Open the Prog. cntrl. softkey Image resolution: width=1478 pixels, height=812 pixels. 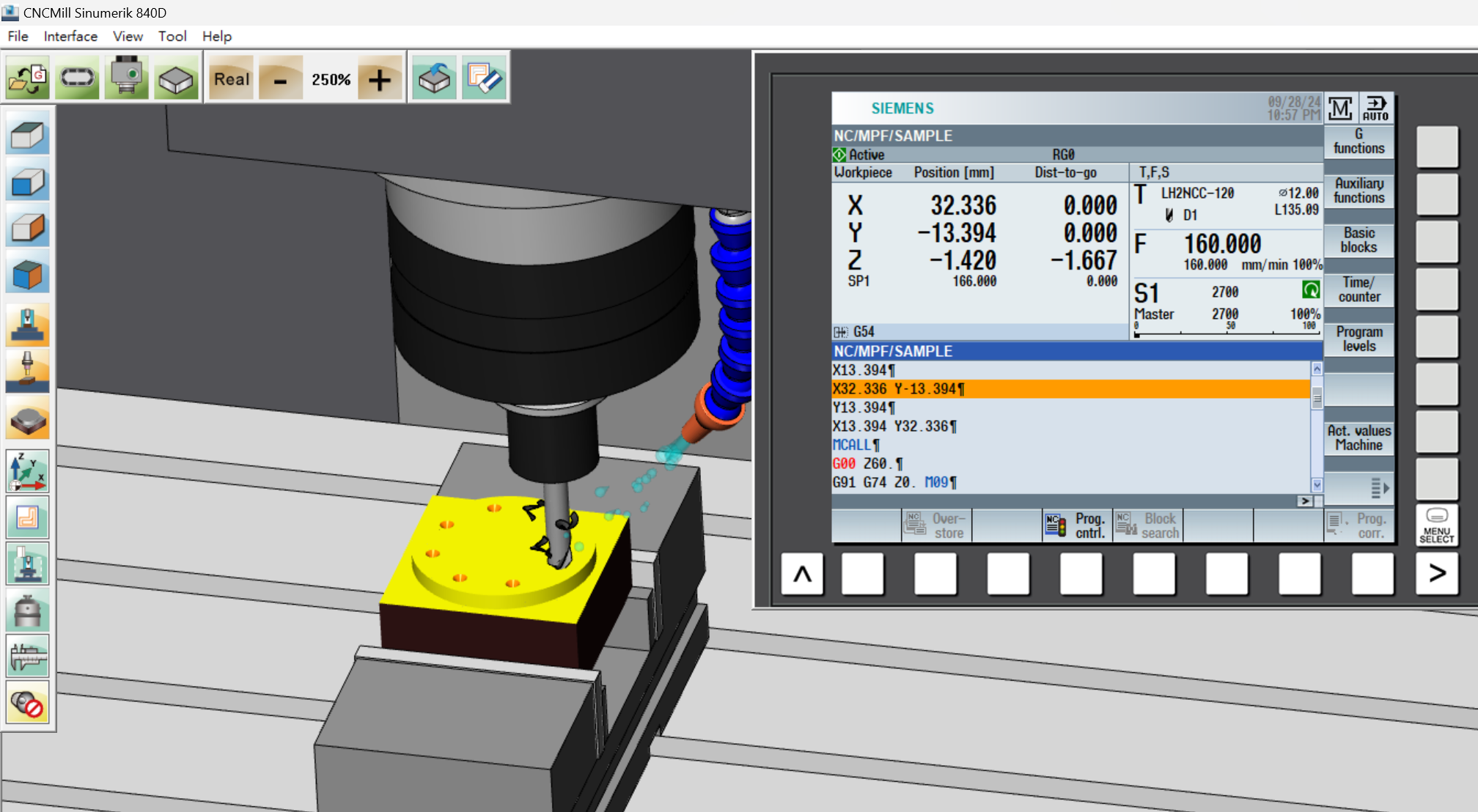(1077, 525)
